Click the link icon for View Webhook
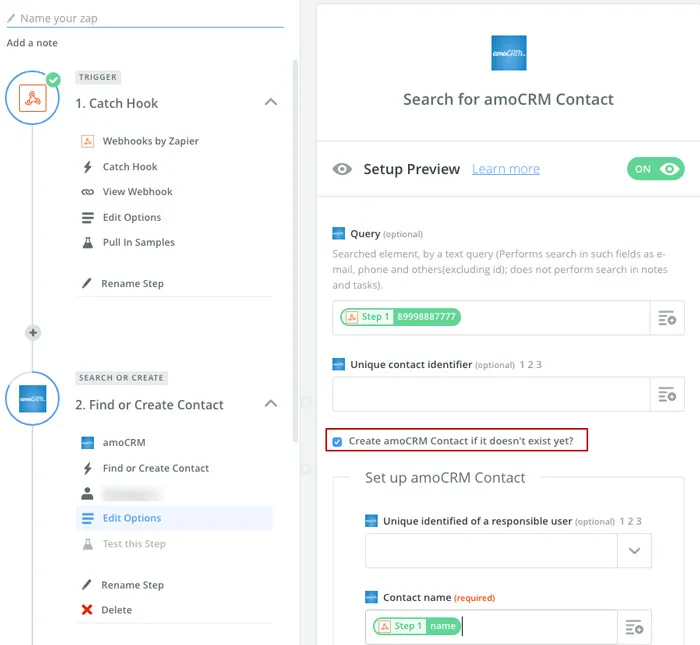Screen dimensions: 700x645 pos(88,192)
